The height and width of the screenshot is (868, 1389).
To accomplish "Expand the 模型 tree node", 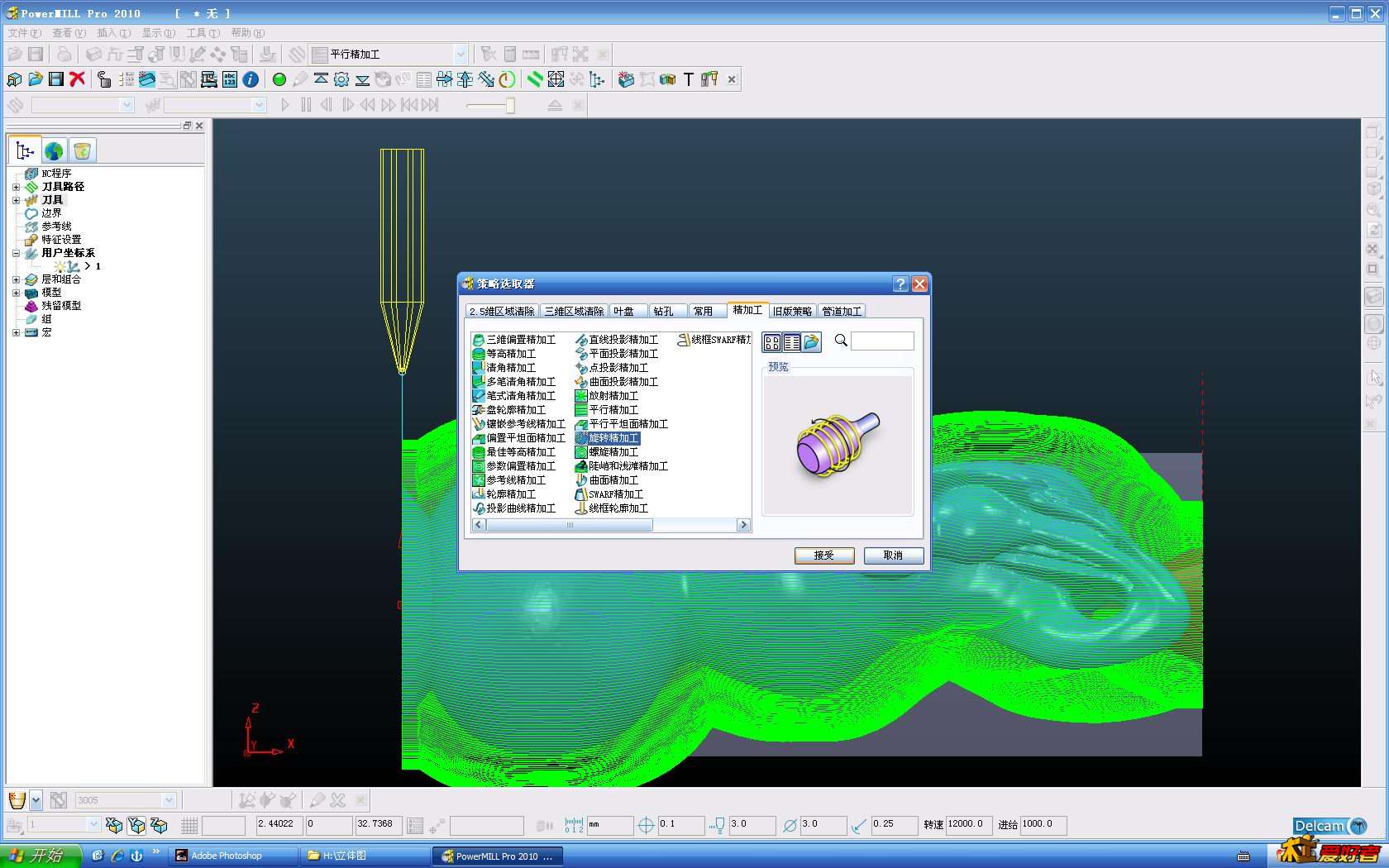I will pyautogui.click(x=16, y=293).
